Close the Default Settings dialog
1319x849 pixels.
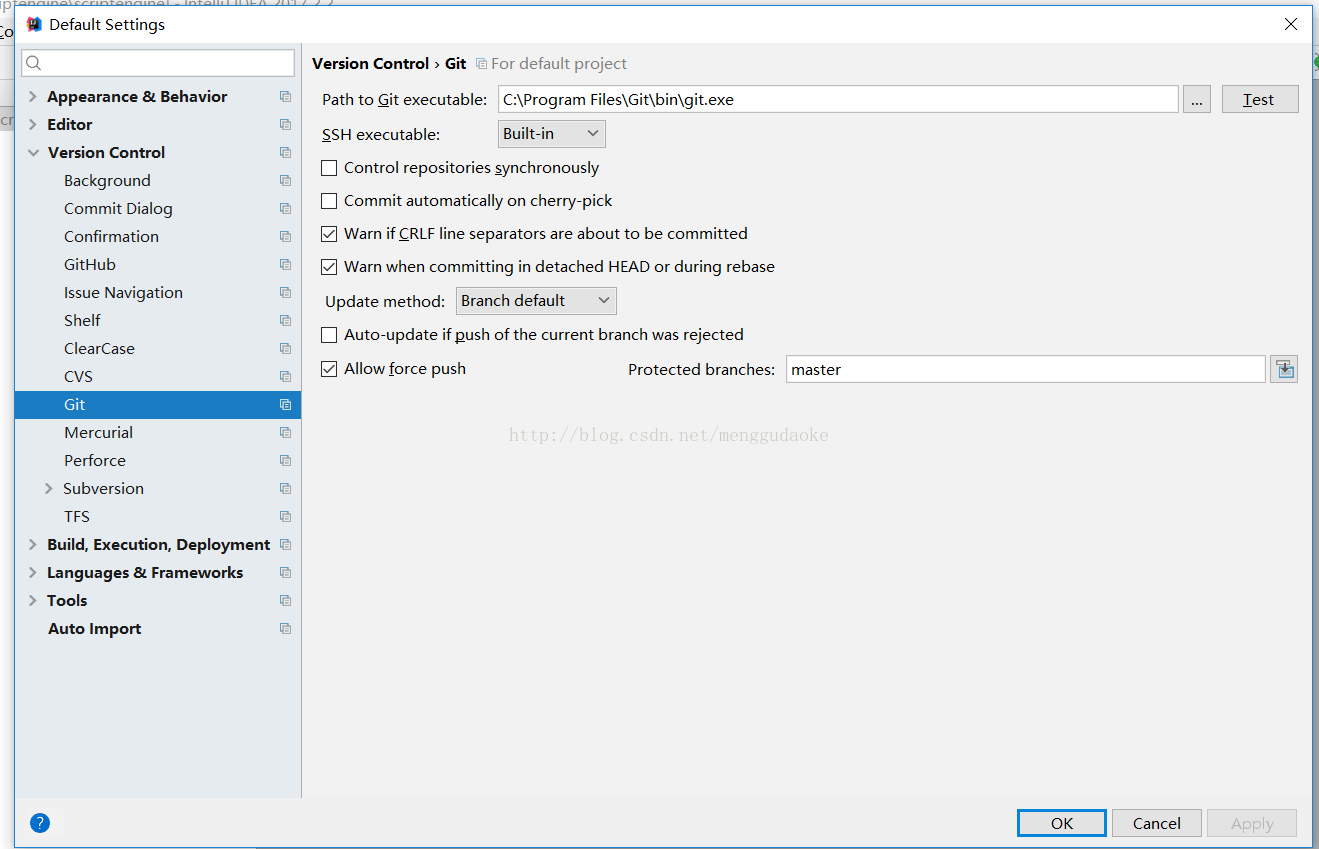pyautogui.click(x=1291, y=24)
